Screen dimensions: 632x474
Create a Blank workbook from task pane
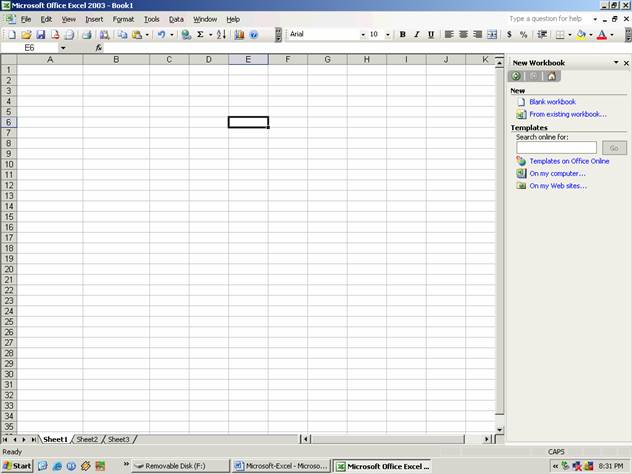(x=552, y=102)
